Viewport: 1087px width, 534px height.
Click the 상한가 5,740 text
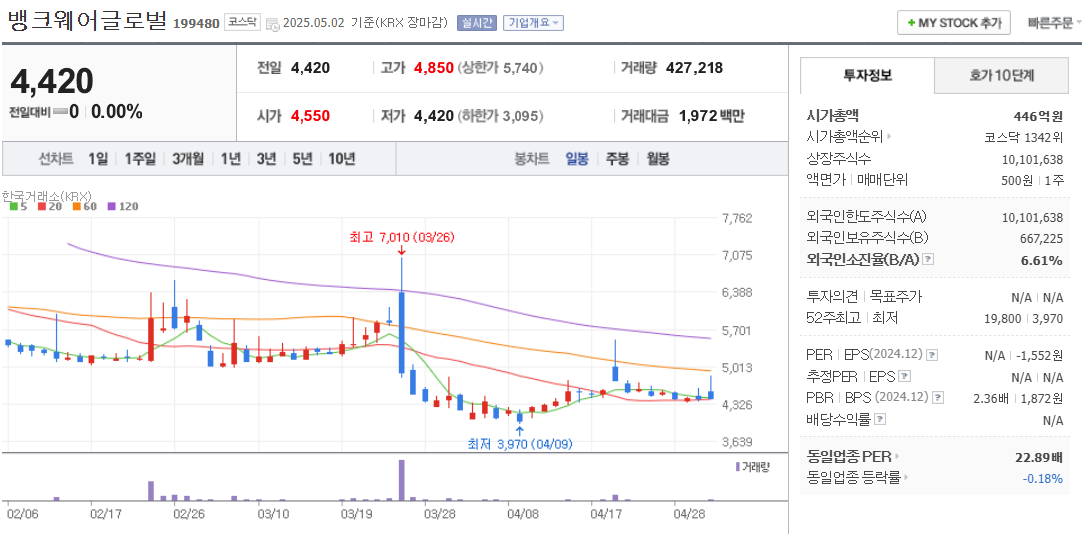pyautogui.click(x=501, y=68)
